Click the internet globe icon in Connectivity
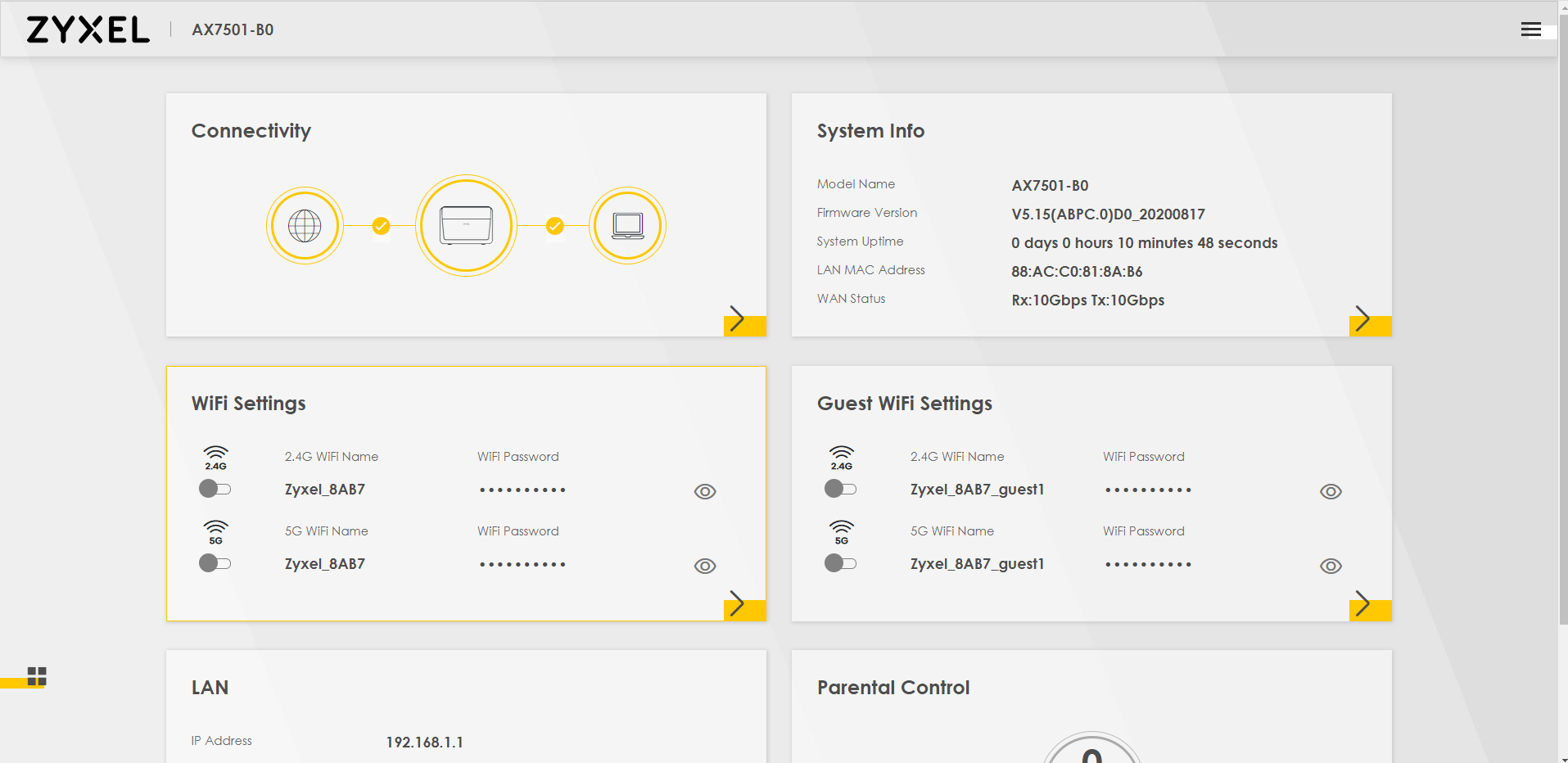This screenshot has width=1568, height=763. coord(305,226)
